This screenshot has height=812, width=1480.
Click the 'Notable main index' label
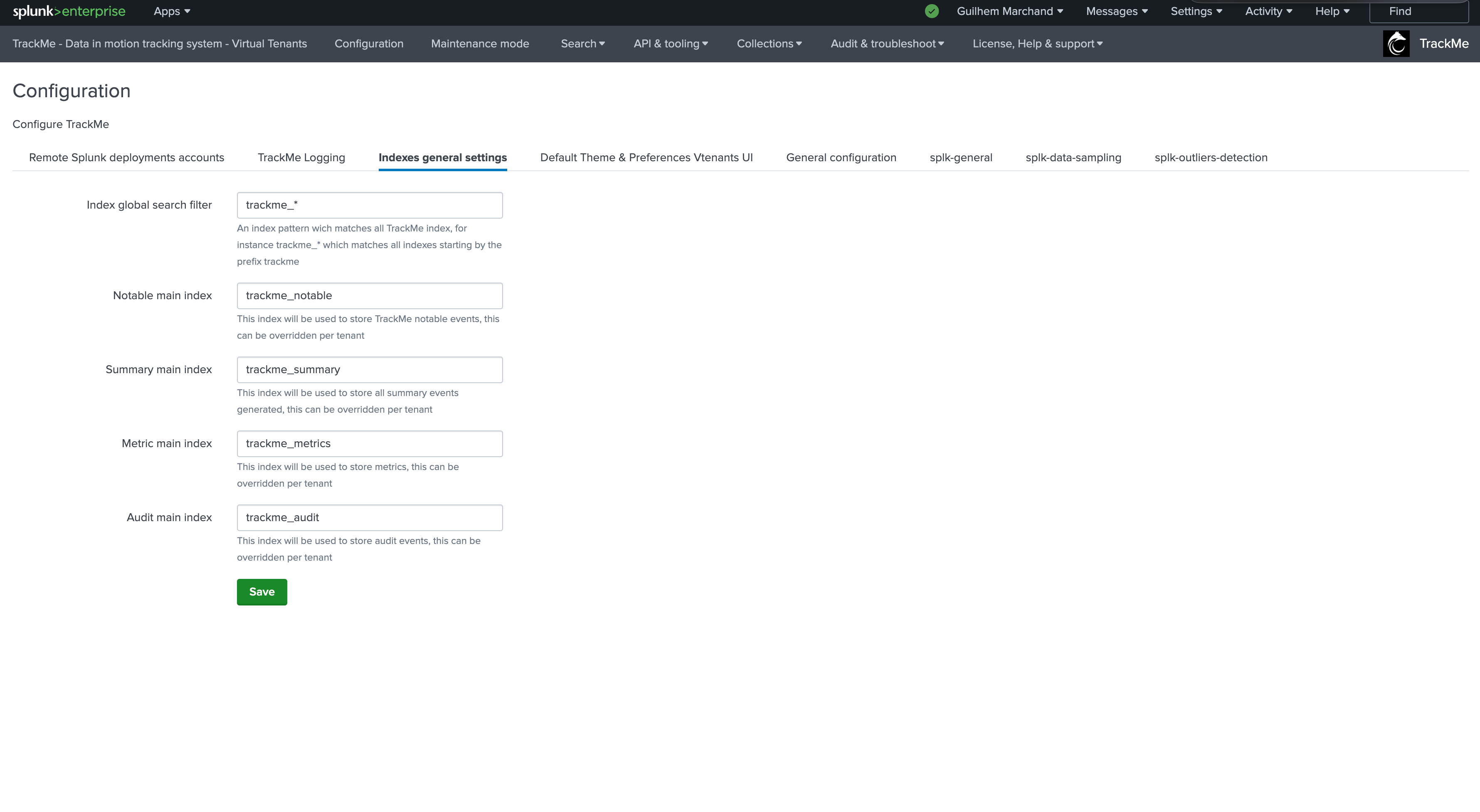pos(162,296)
